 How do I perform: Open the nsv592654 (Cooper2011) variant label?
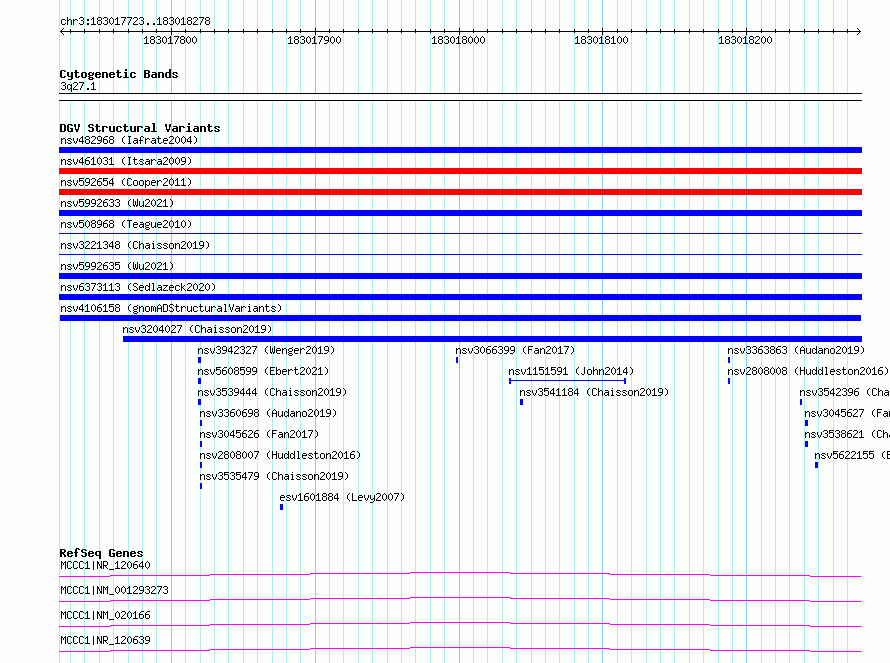point(126,182)
